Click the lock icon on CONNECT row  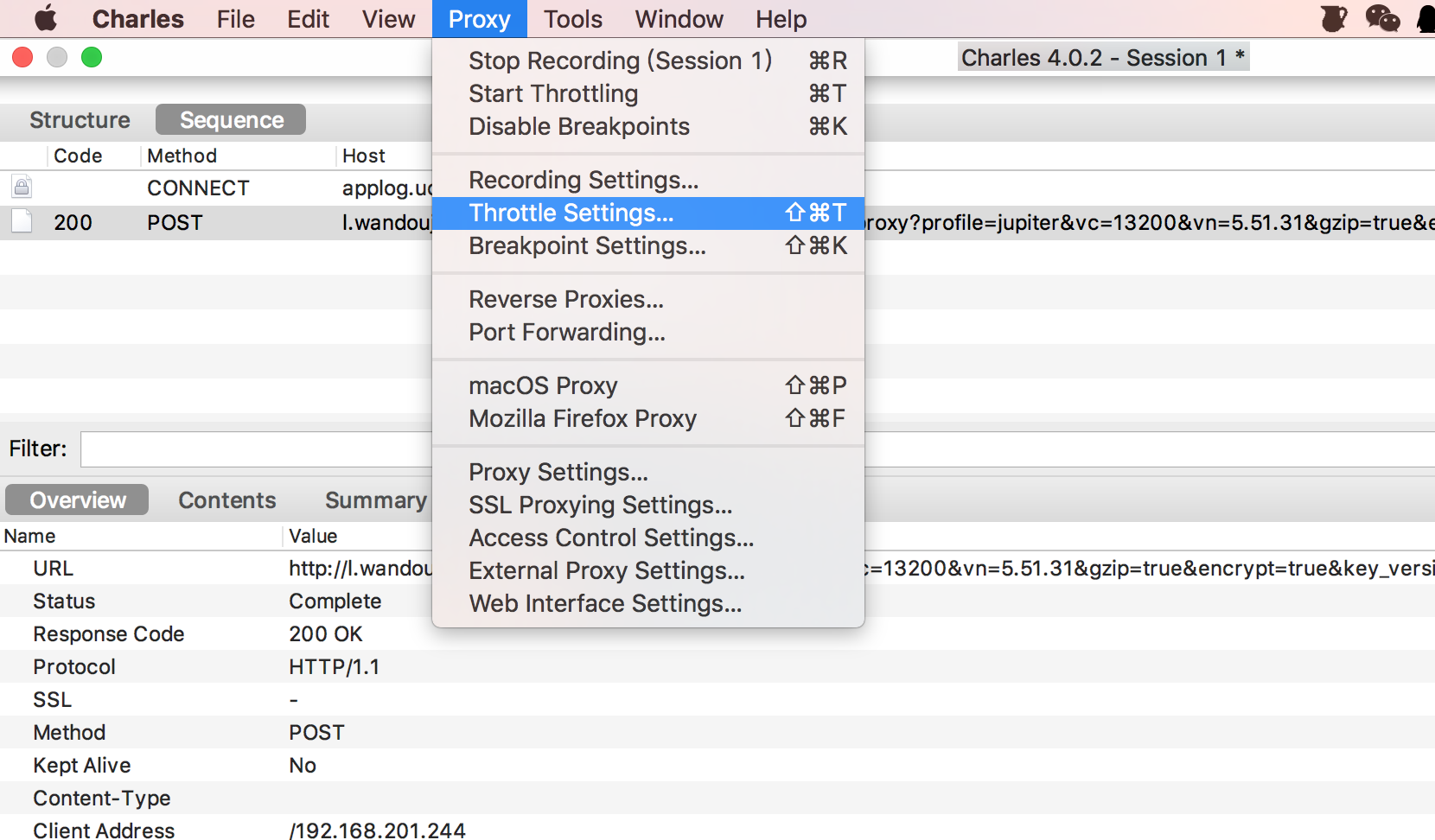click(x=22, y=187)
